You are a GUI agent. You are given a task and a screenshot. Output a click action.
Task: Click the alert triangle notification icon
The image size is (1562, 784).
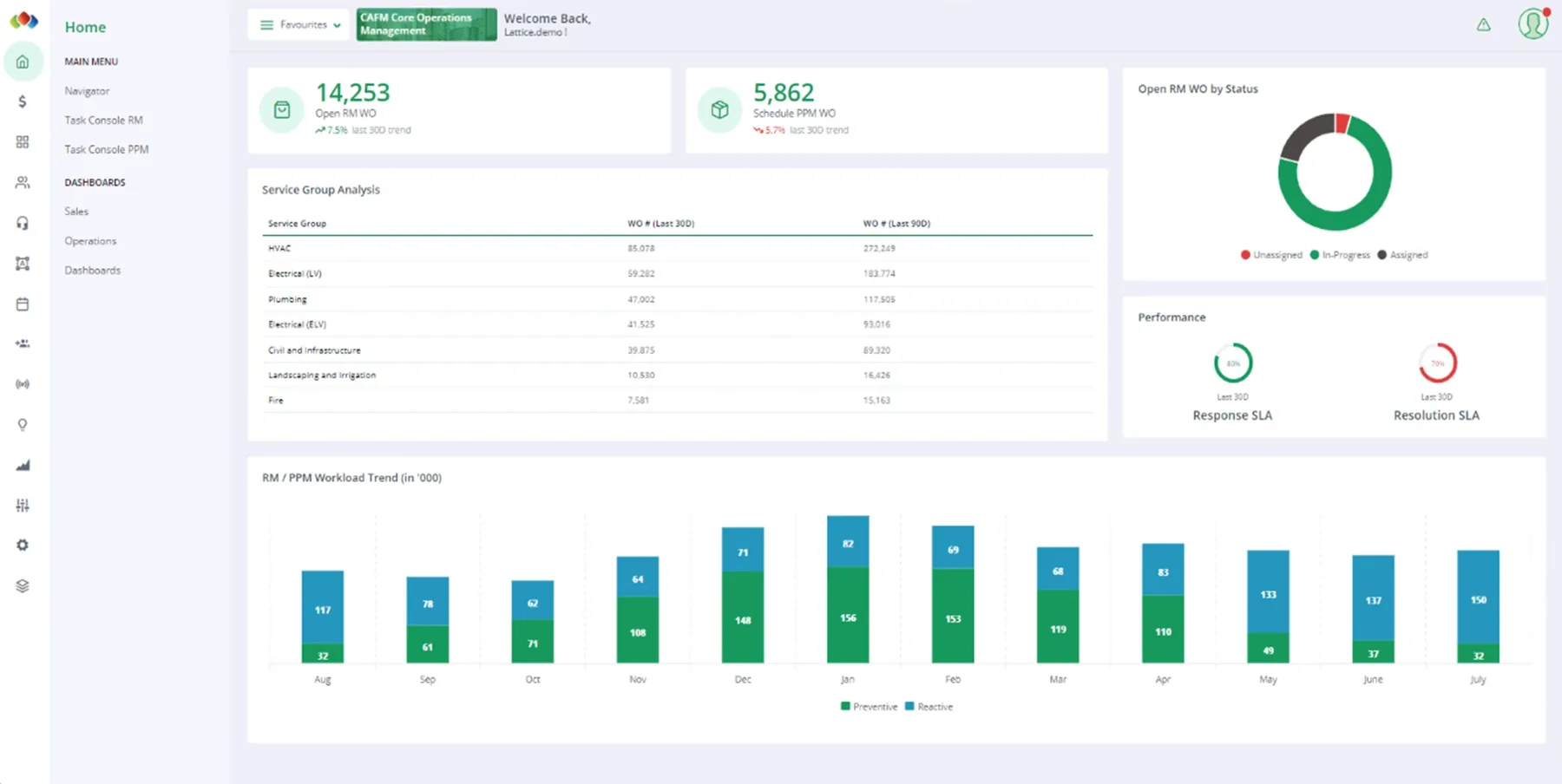[x=1484, y=25]
